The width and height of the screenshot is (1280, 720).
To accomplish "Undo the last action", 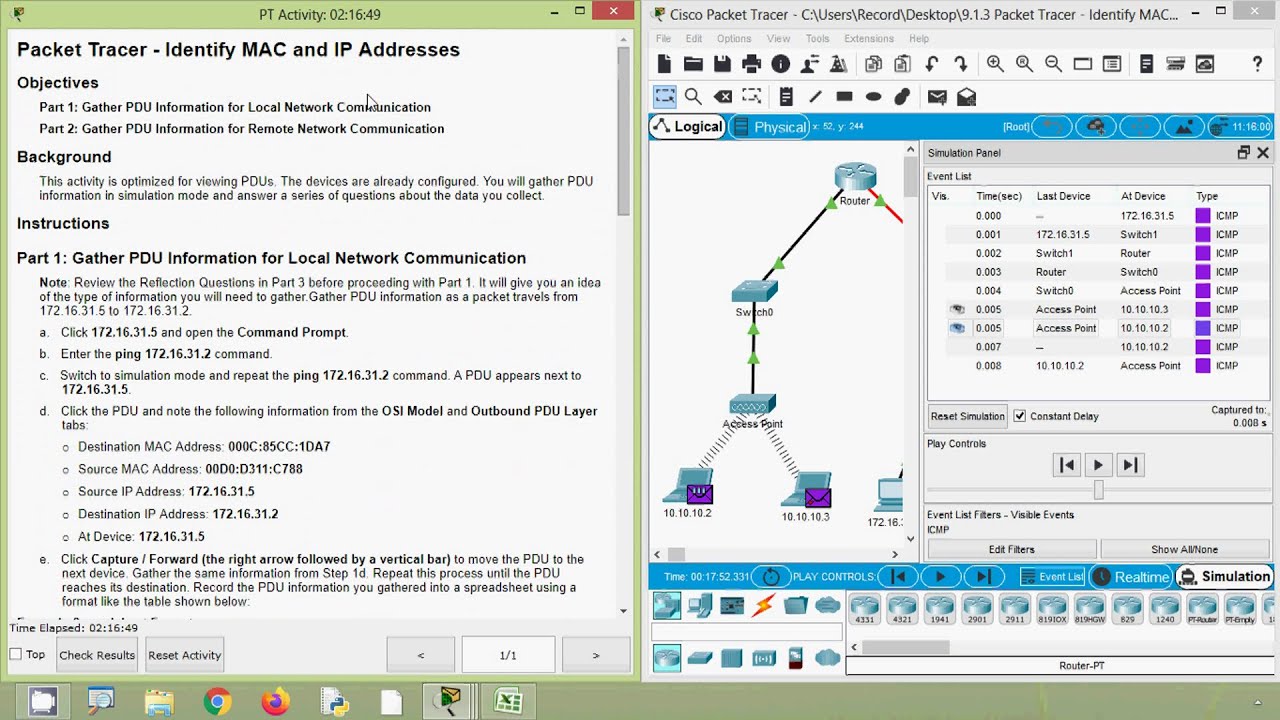I will tap(931, 64).
